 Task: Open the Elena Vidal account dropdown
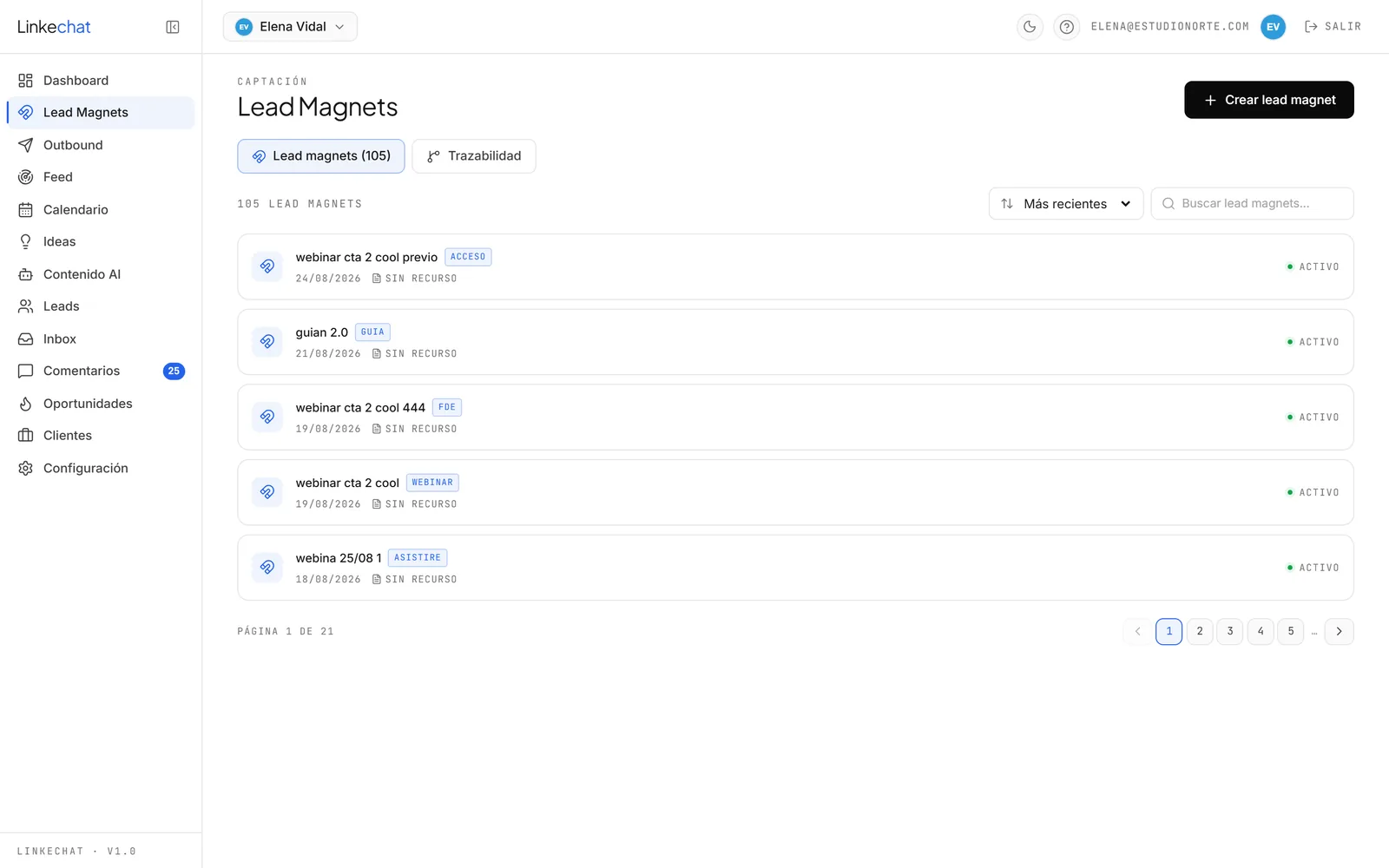[x=290, y=27]
